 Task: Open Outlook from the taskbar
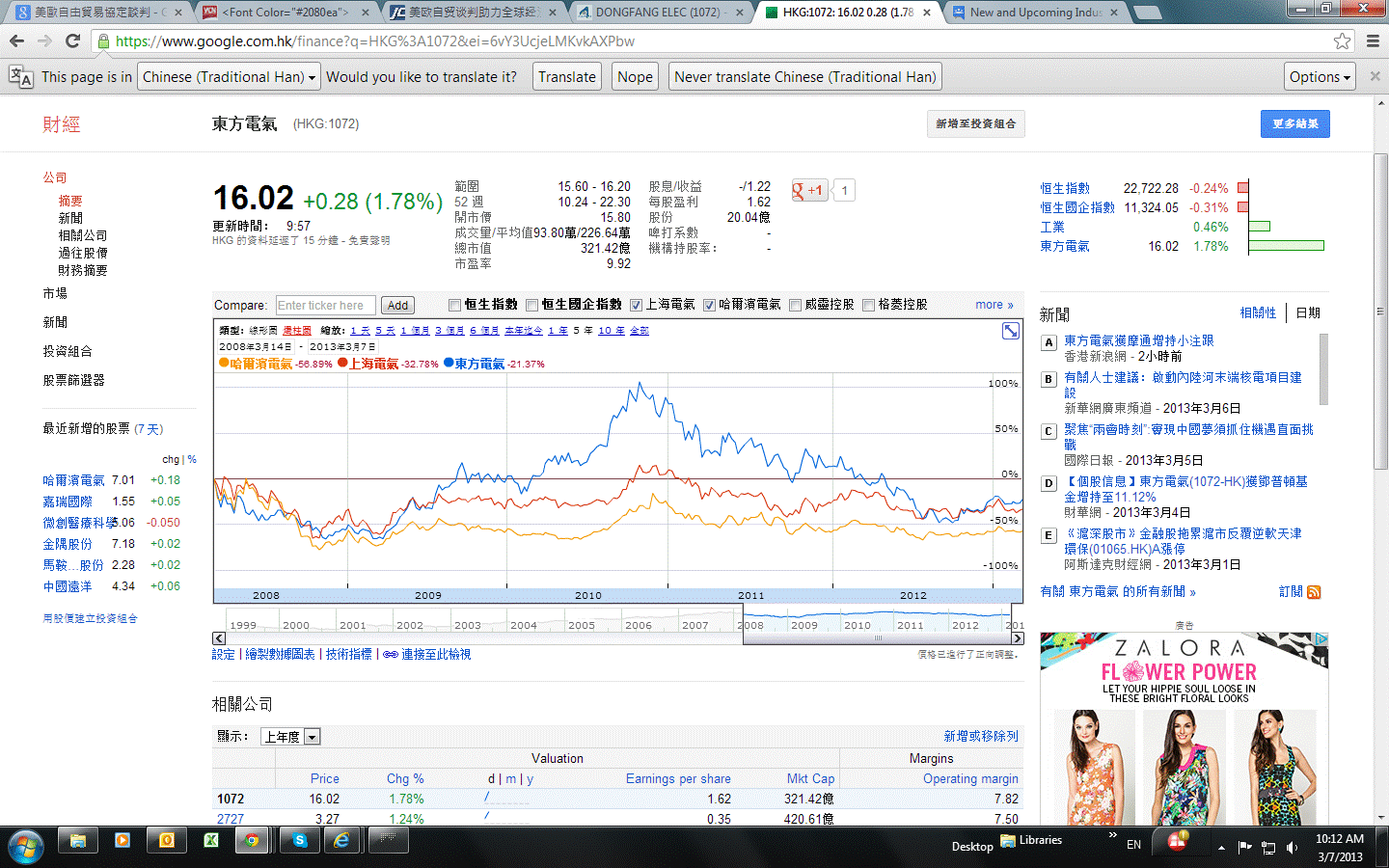pyautogui.click(x=167, y=841)
